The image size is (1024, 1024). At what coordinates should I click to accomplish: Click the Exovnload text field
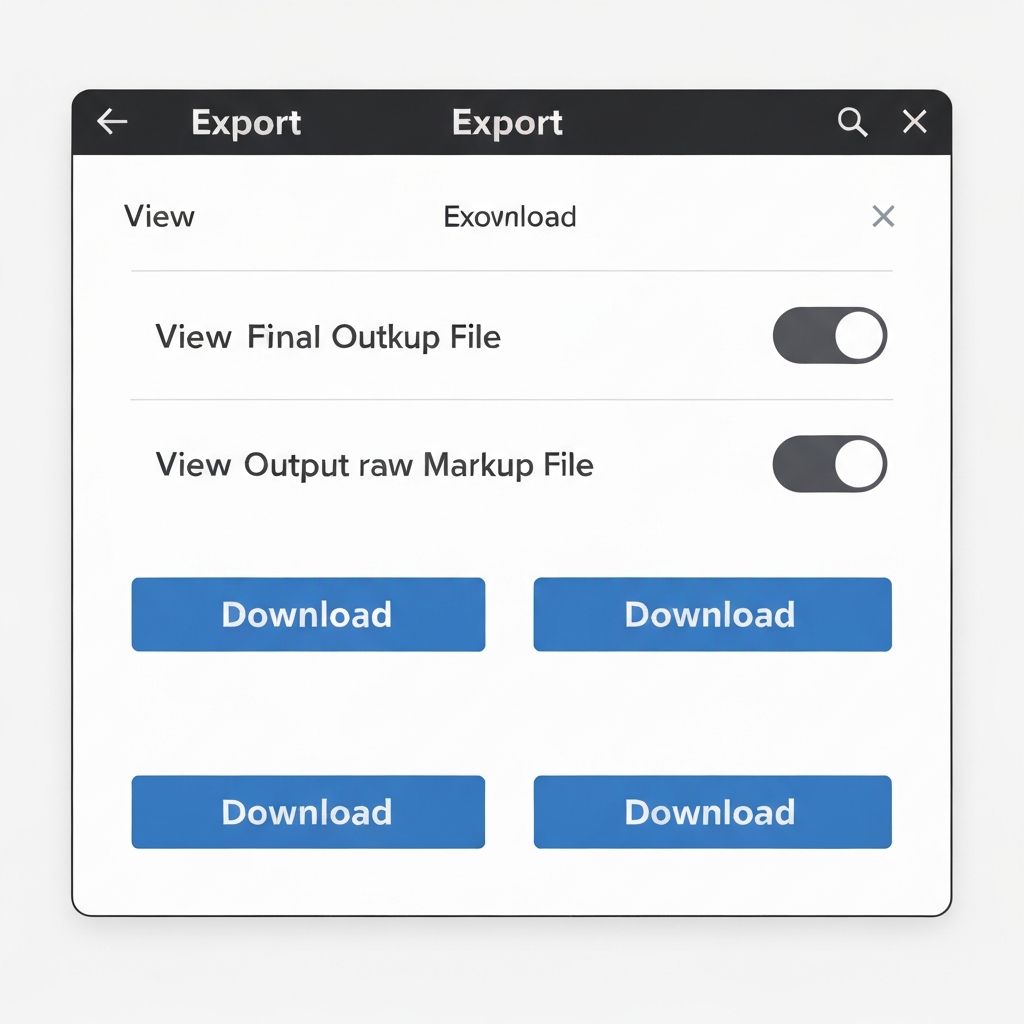(x=510, y=217)
